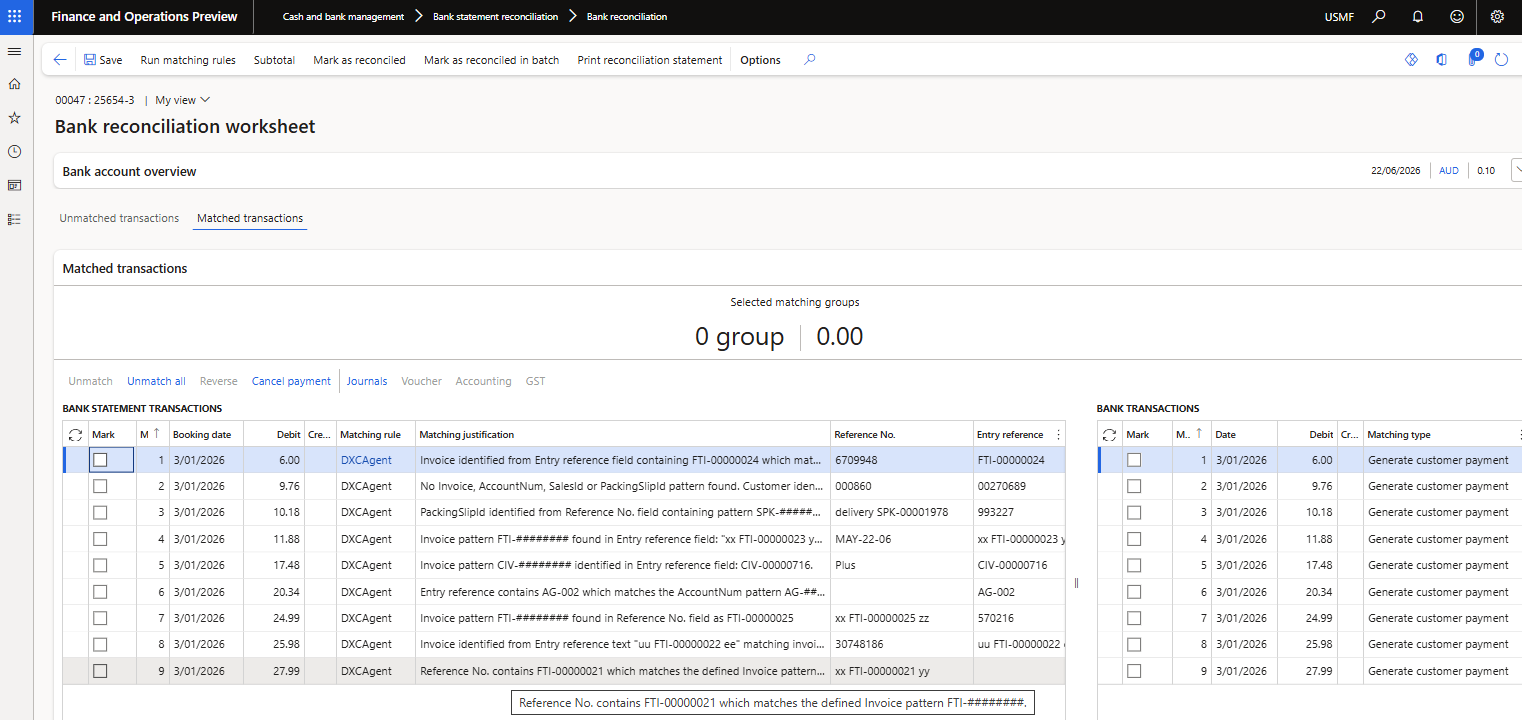Image resolution: width=1522 pixels, height=720 pixels.
Task: Open Modules list icon in the sidebar
Action: pos(14,219)
